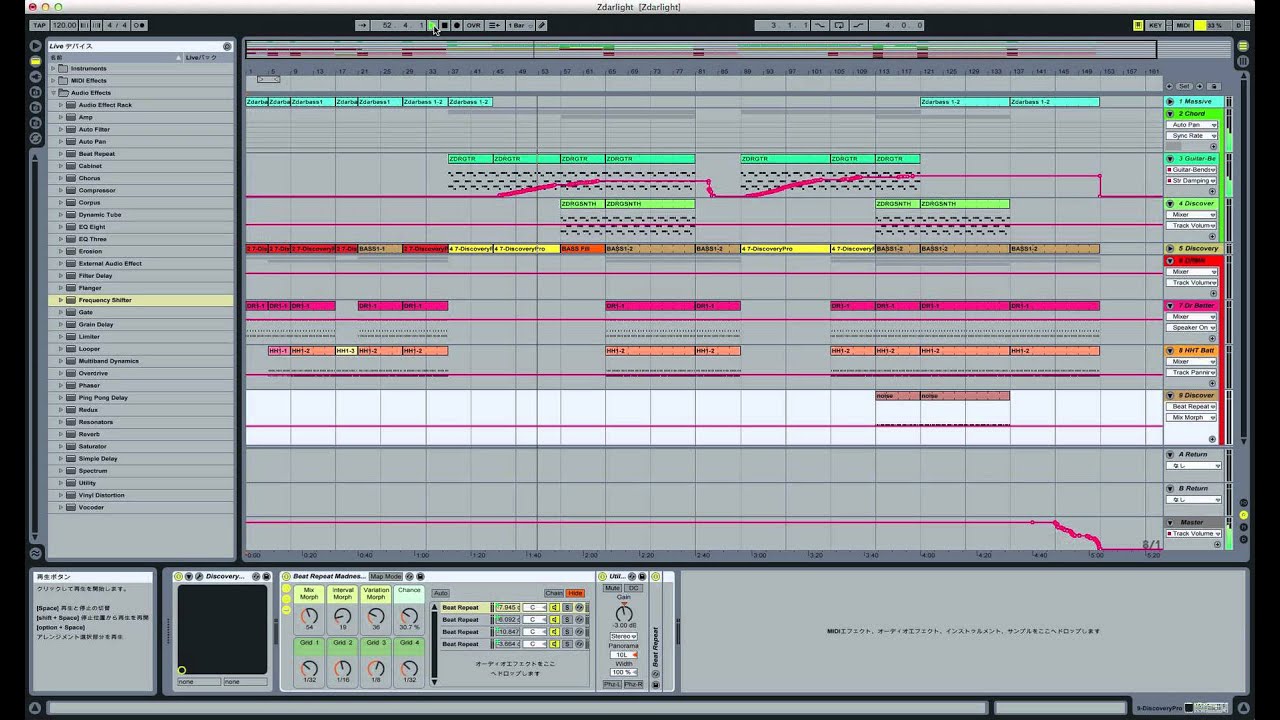Click the 120.00 tempo field
Viewport: 1280px width, 720px height.
pos(63,25)
